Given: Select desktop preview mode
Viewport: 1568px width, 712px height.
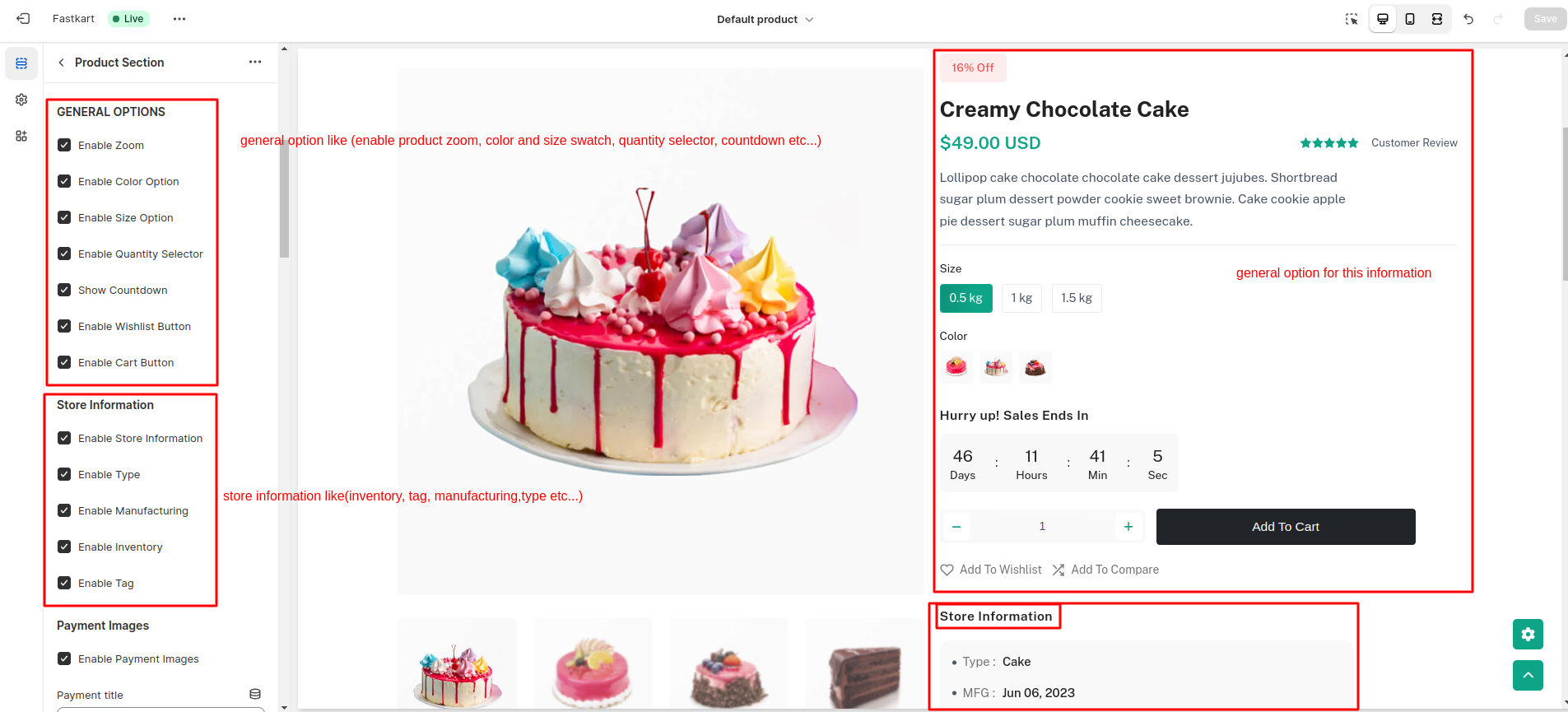Looking at the screenshot, I should click(1382, 18).
